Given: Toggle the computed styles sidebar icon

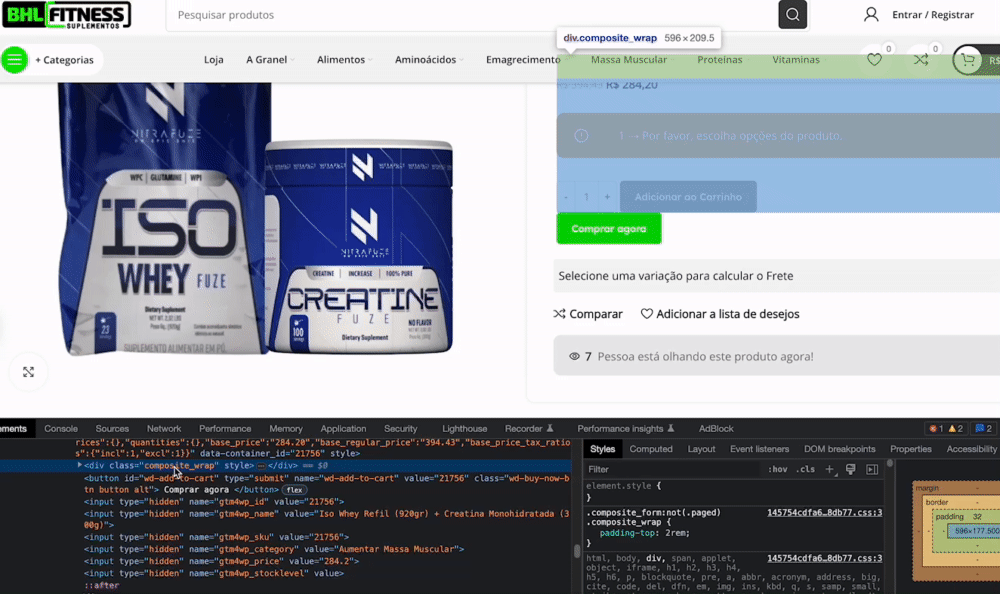Looking at the screenshot, I should coord(872,469).
